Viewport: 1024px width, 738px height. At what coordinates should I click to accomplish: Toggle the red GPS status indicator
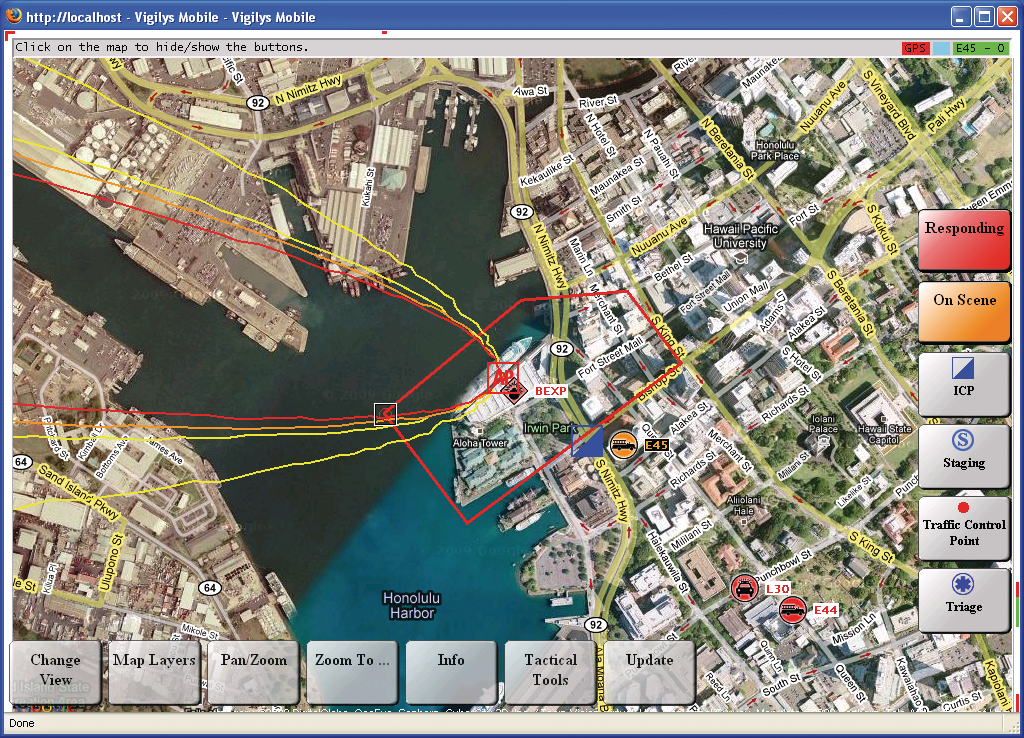pos(915,48)
